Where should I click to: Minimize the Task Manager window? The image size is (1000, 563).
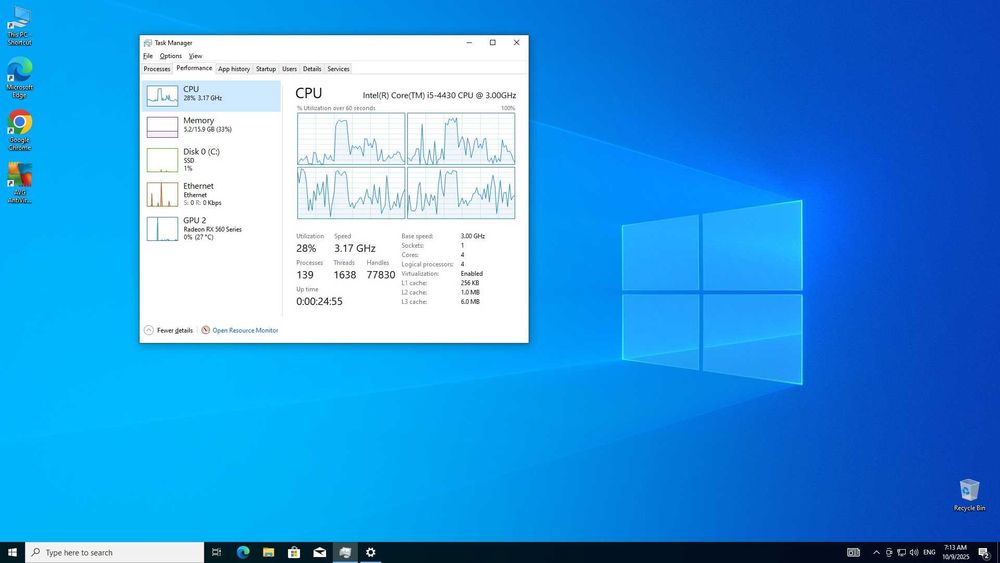469,43
